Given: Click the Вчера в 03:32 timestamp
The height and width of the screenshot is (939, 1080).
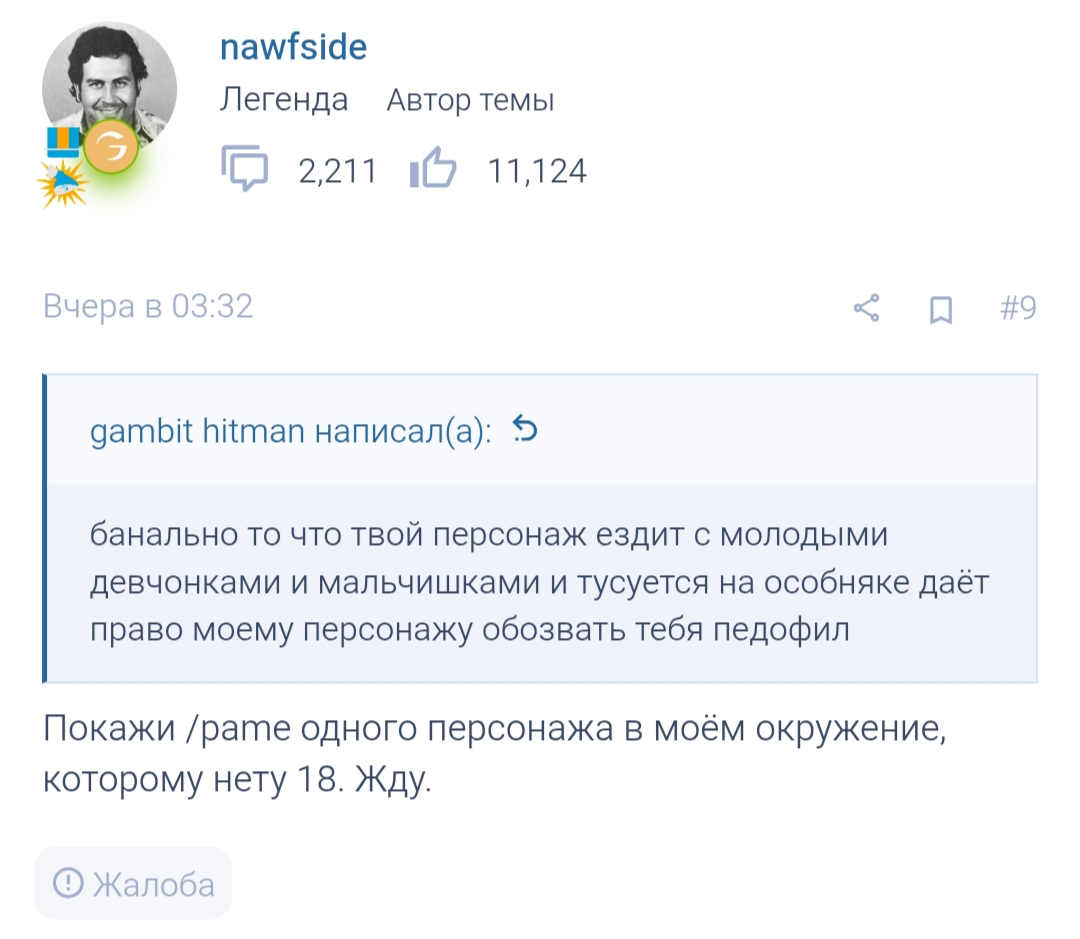Looking at the screenshot, I should point(148,306).
